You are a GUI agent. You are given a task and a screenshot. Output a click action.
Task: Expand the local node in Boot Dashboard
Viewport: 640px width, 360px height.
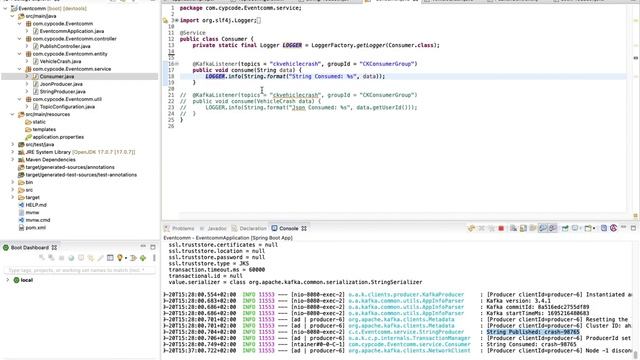click(x=7, y=280)
